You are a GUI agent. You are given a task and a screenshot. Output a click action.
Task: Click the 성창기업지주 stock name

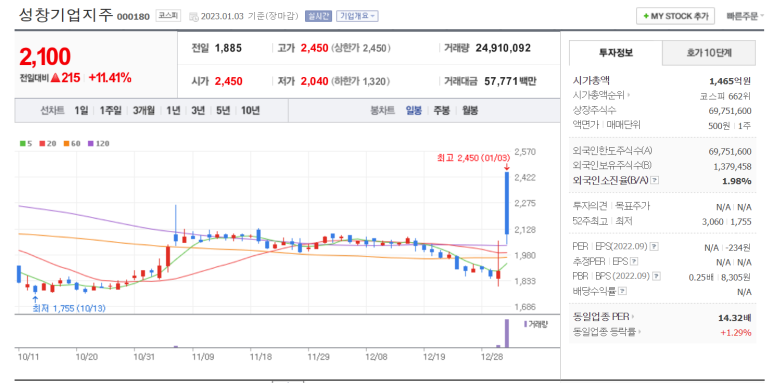pyautogui.click(x=65, y=15)
